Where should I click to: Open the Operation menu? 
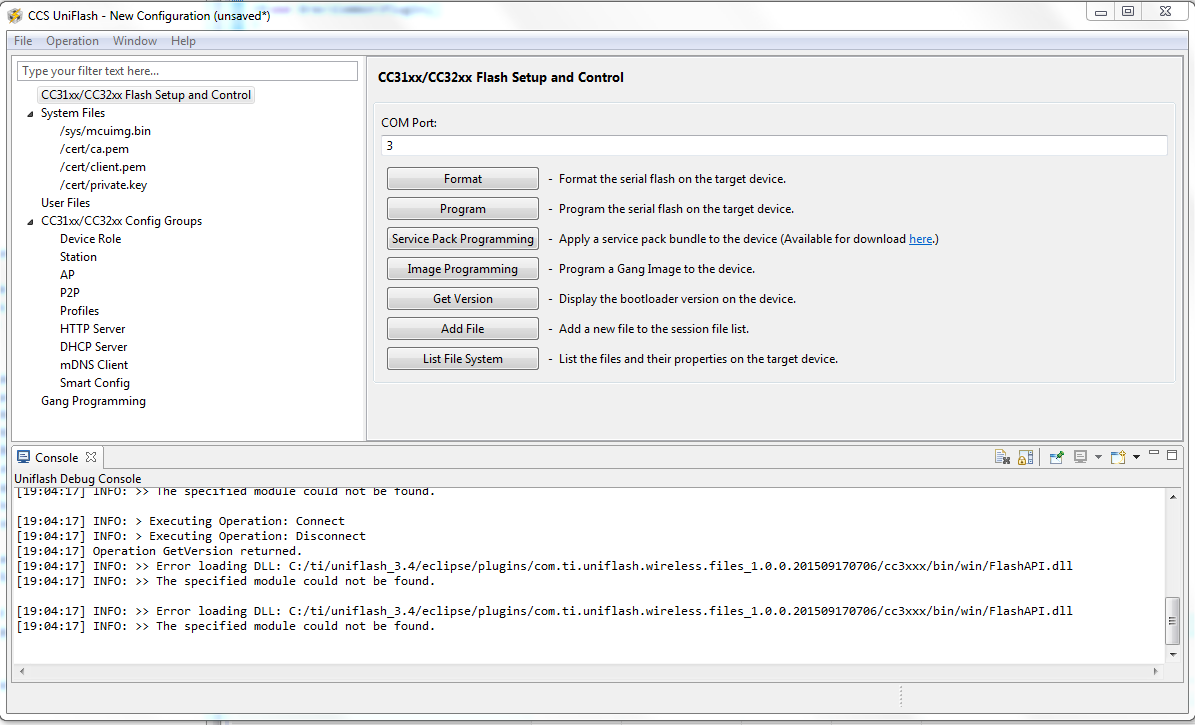click(x=72, y=41)
